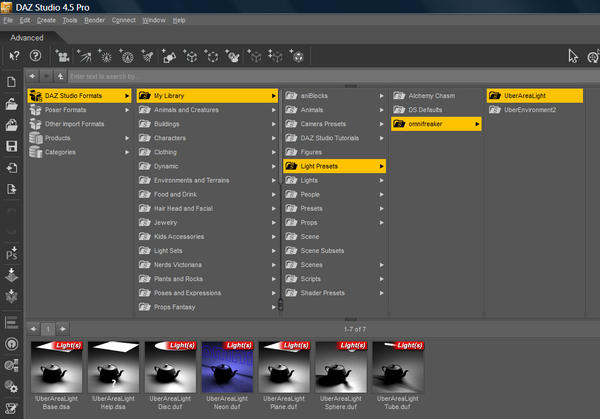Click page number 1 button
Image resolution: width=600 pixels, height=419 pixels.
point(48,329)
